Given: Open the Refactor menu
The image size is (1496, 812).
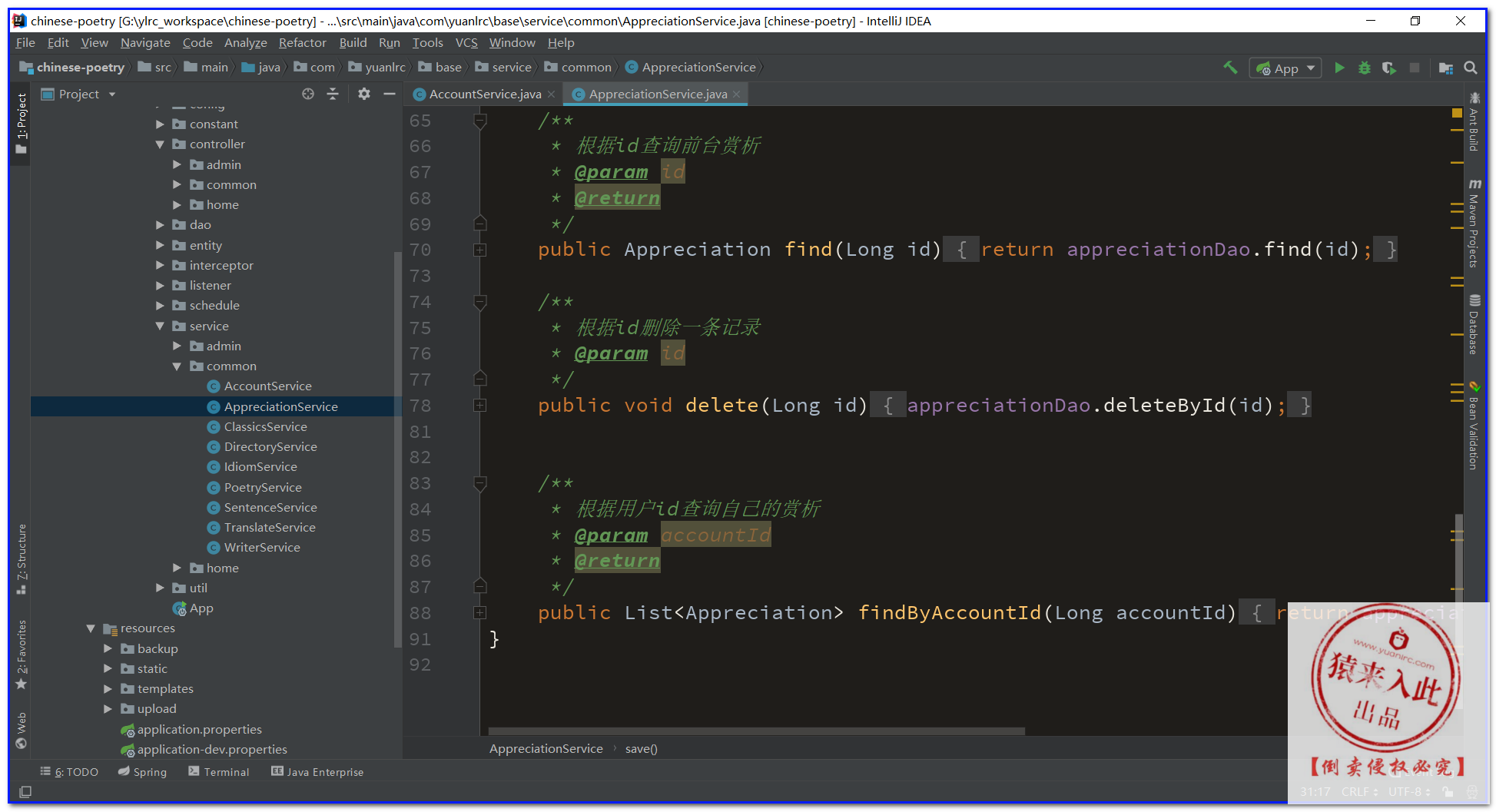Looking at the screenshot, I should 302,43.
